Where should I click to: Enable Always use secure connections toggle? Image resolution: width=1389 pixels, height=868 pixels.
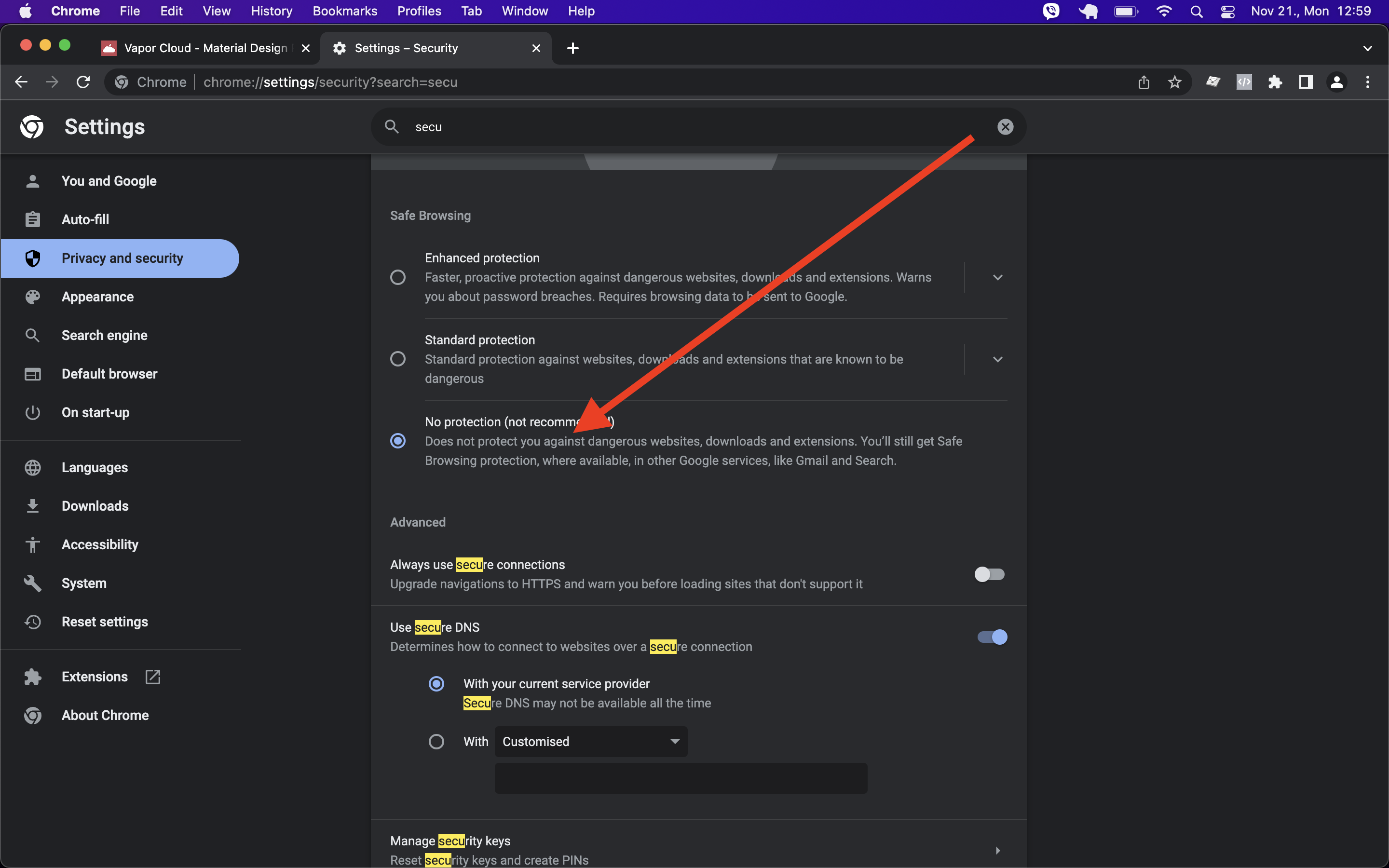[990, 574]
